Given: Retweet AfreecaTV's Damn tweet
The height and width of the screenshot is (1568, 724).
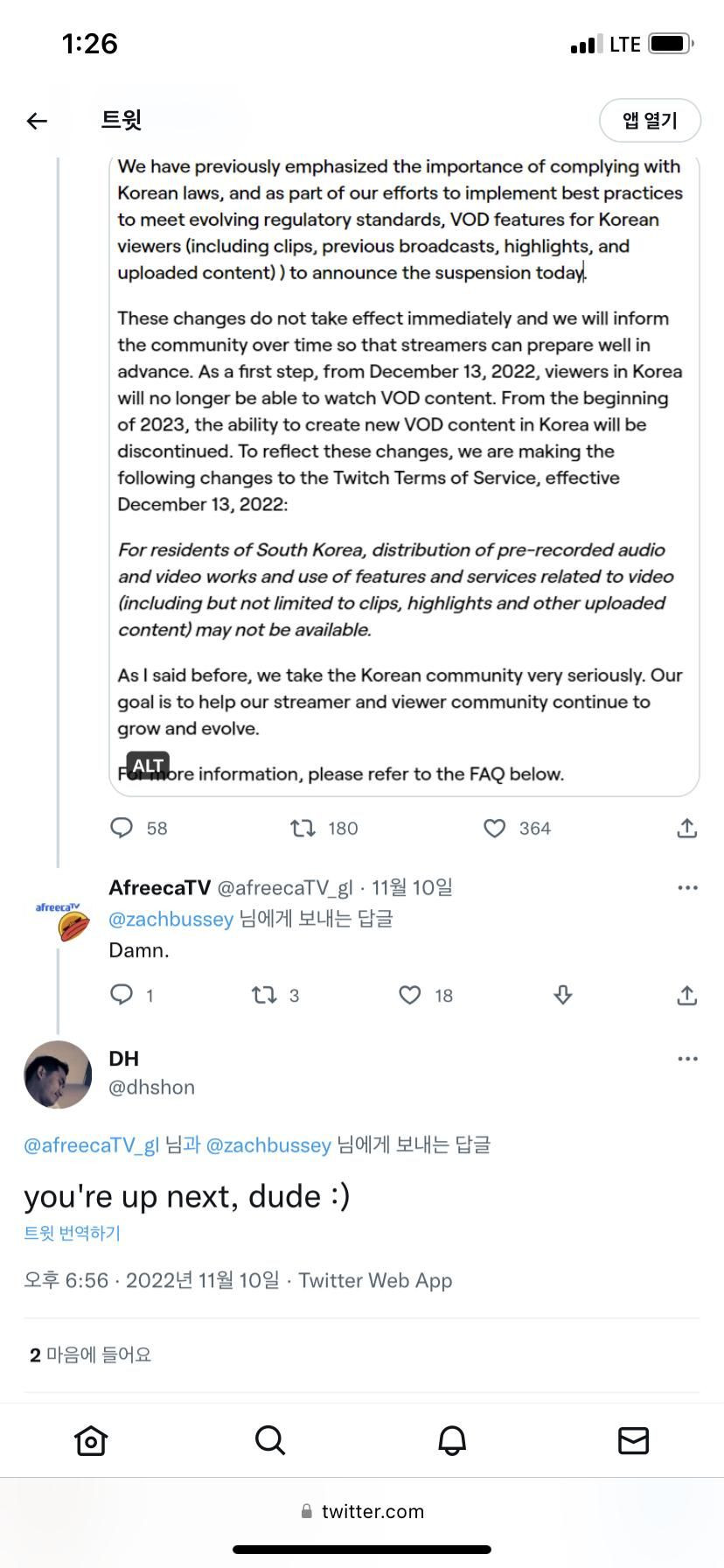Looking at the screenshot, I should click(x=264, y=995).
